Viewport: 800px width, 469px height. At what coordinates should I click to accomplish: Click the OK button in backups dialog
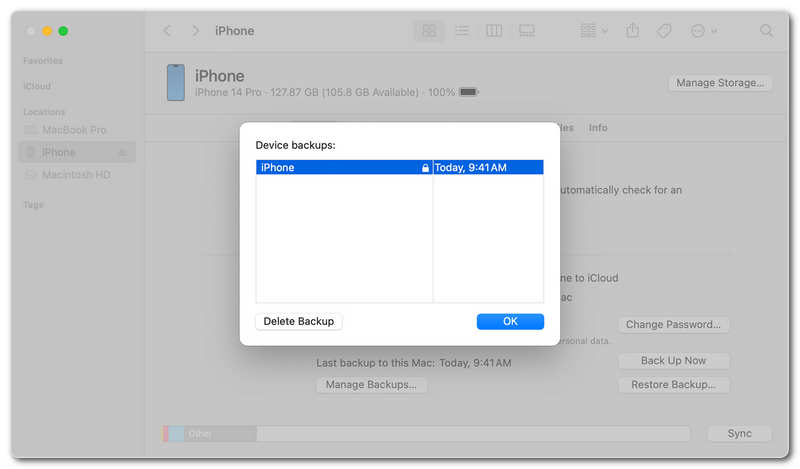[x=510, y=322]
